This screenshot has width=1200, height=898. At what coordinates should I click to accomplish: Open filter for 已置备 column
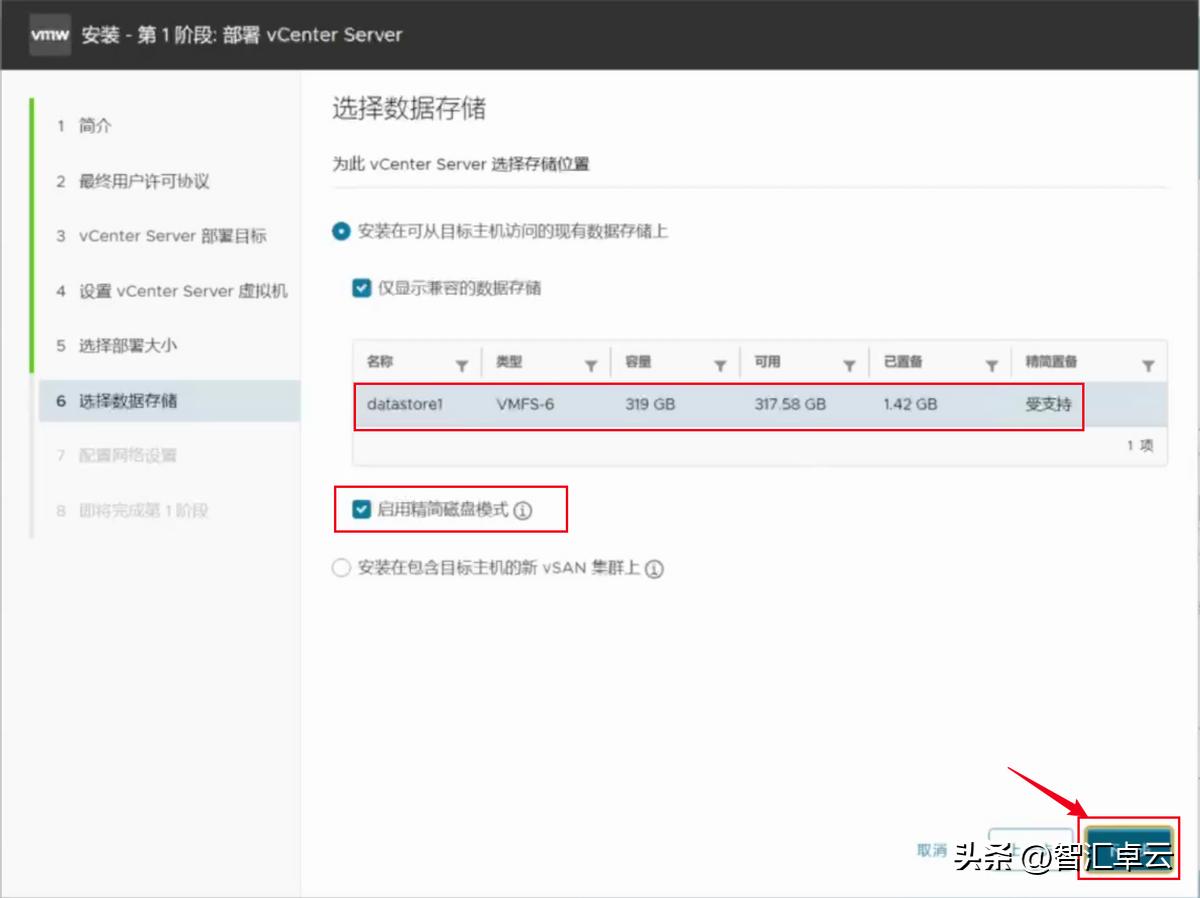pos(992,365)
